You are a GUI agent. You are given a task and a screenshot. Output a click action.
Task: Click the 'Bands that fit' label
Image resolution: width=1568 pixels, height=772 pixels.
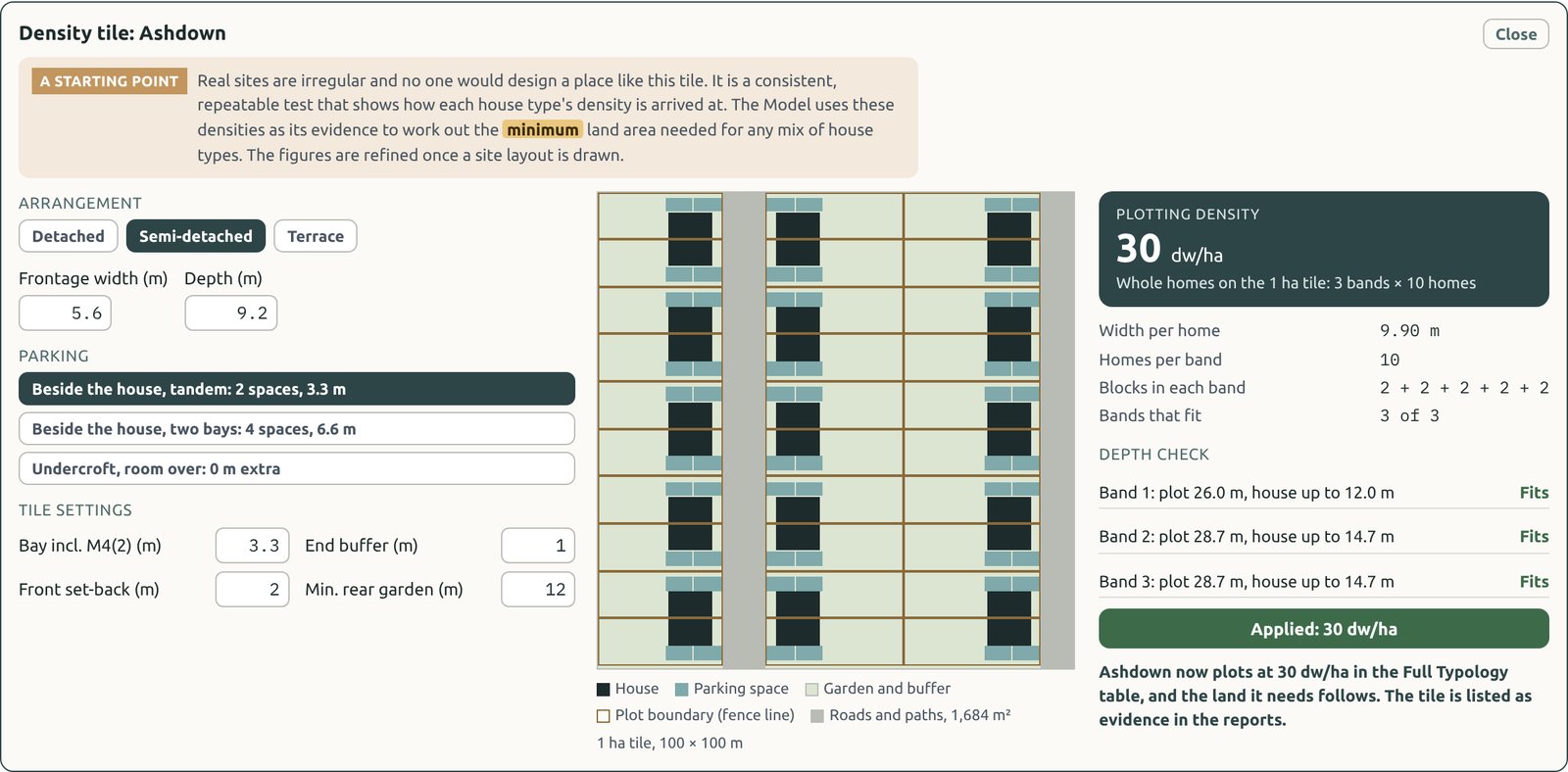coord(1150,415)
